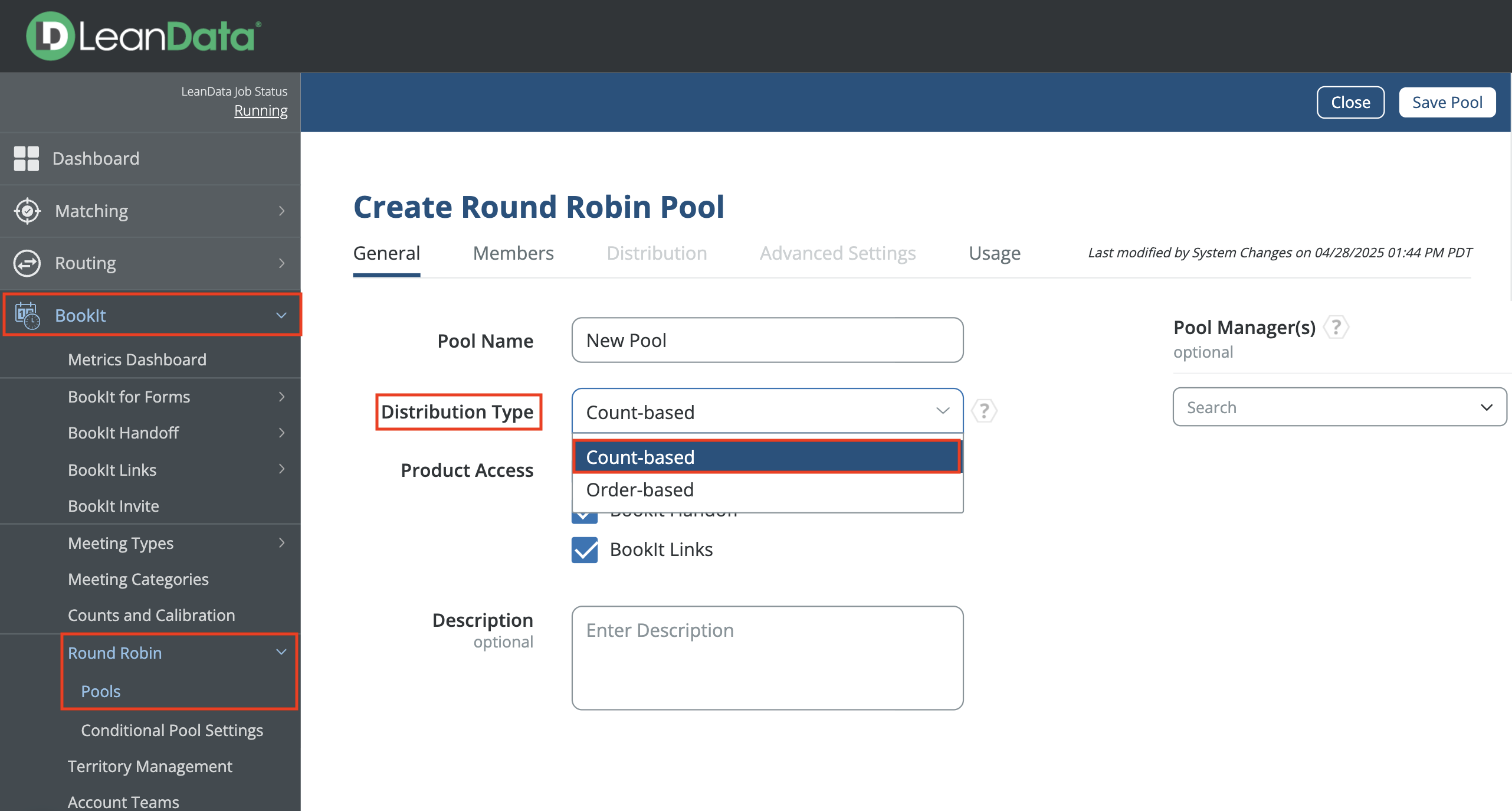Open the Distribution Type help icon
This screenshot has width=1512, height=811.
coord(984,411)
